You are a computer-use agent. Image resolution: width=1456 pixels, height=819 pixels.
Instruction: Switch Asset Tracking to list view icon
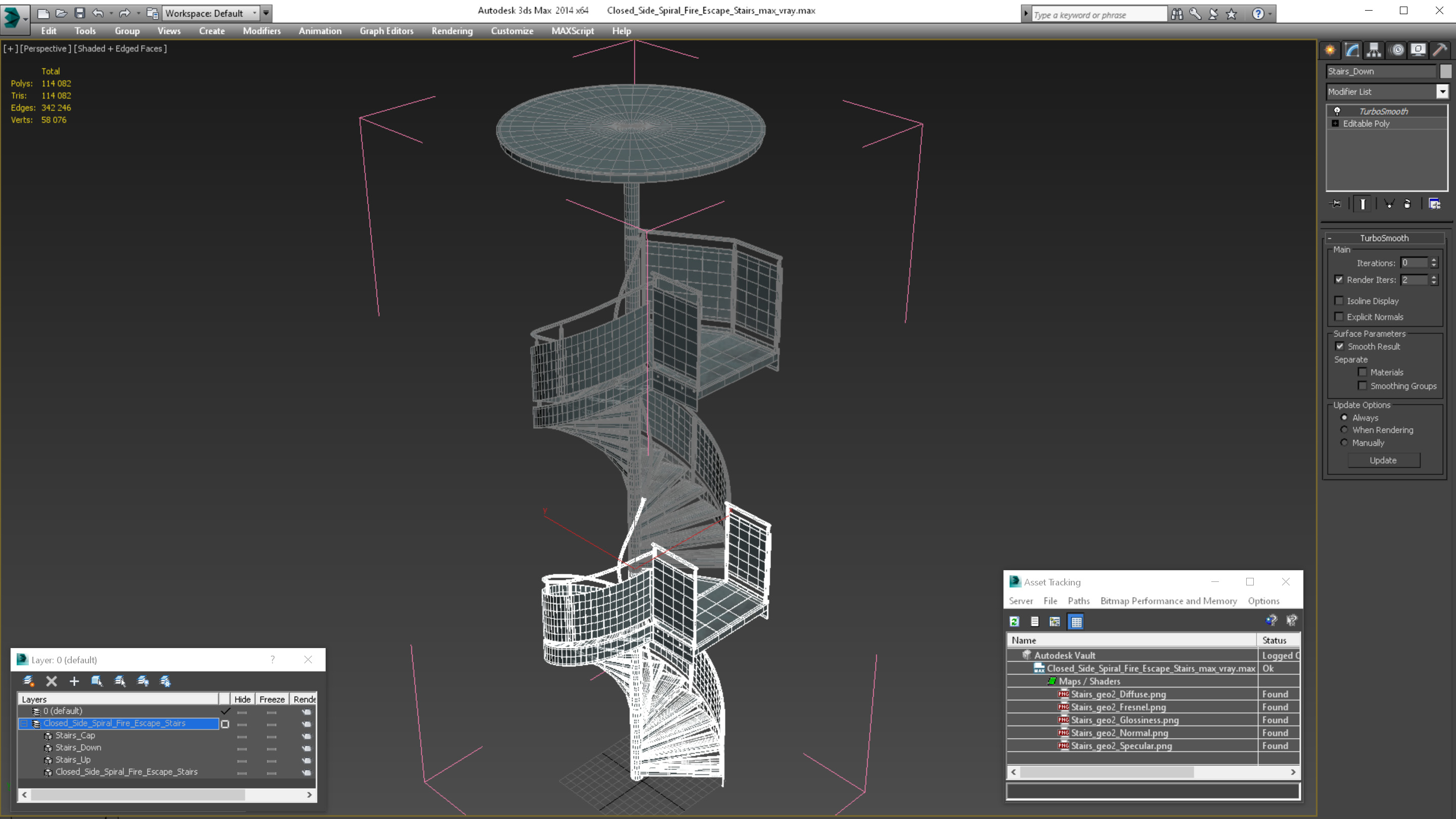coord(1035,622)
